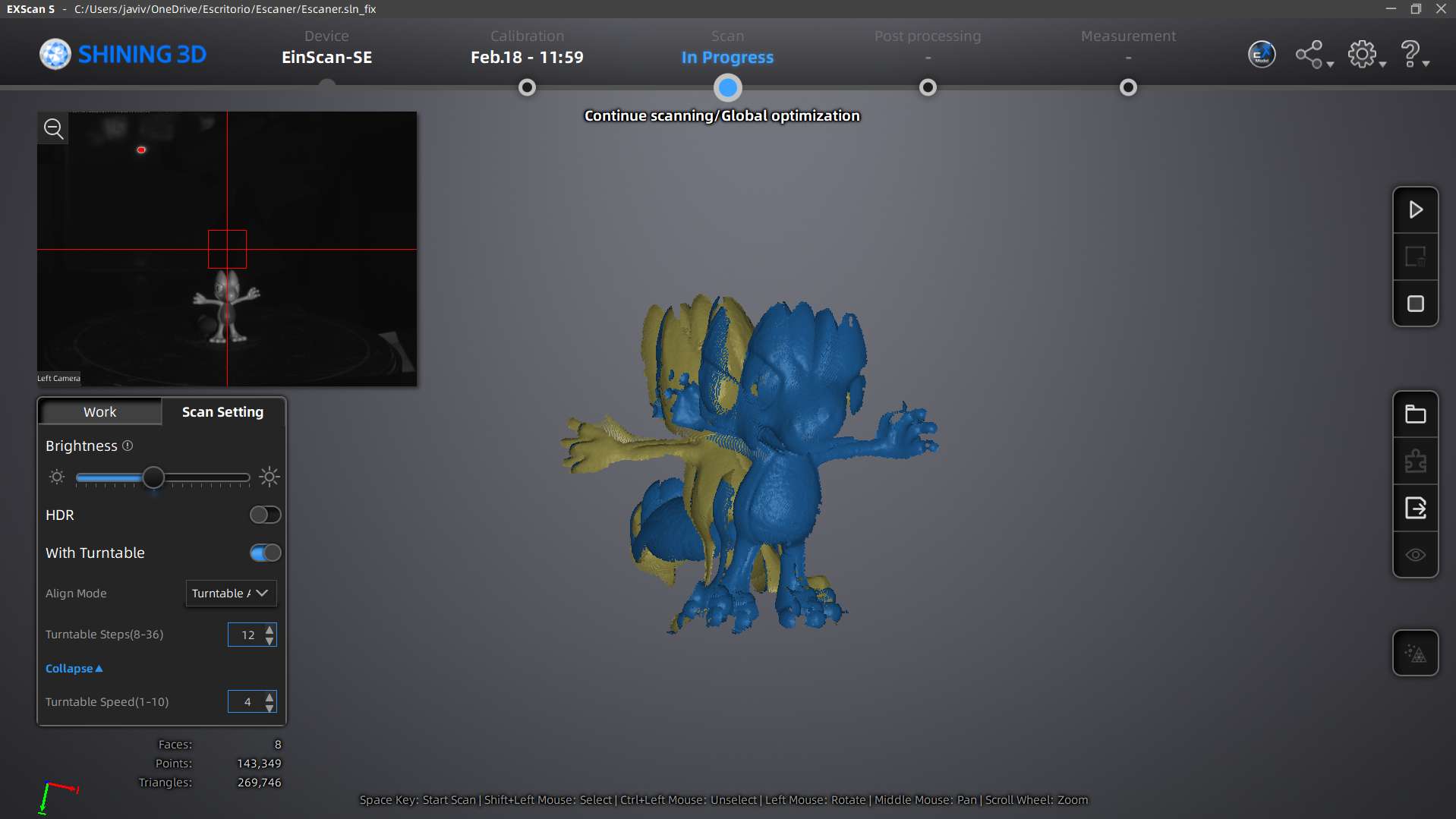The image size is (1456, 819).
Task: Open the help question mark menu
Action: (1413, 55)
